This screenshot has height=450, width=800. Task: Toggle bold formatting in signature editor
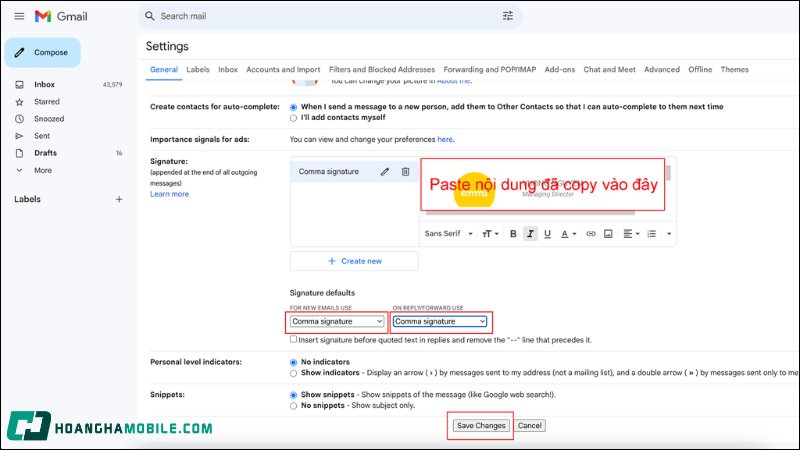tap(513, 234)
